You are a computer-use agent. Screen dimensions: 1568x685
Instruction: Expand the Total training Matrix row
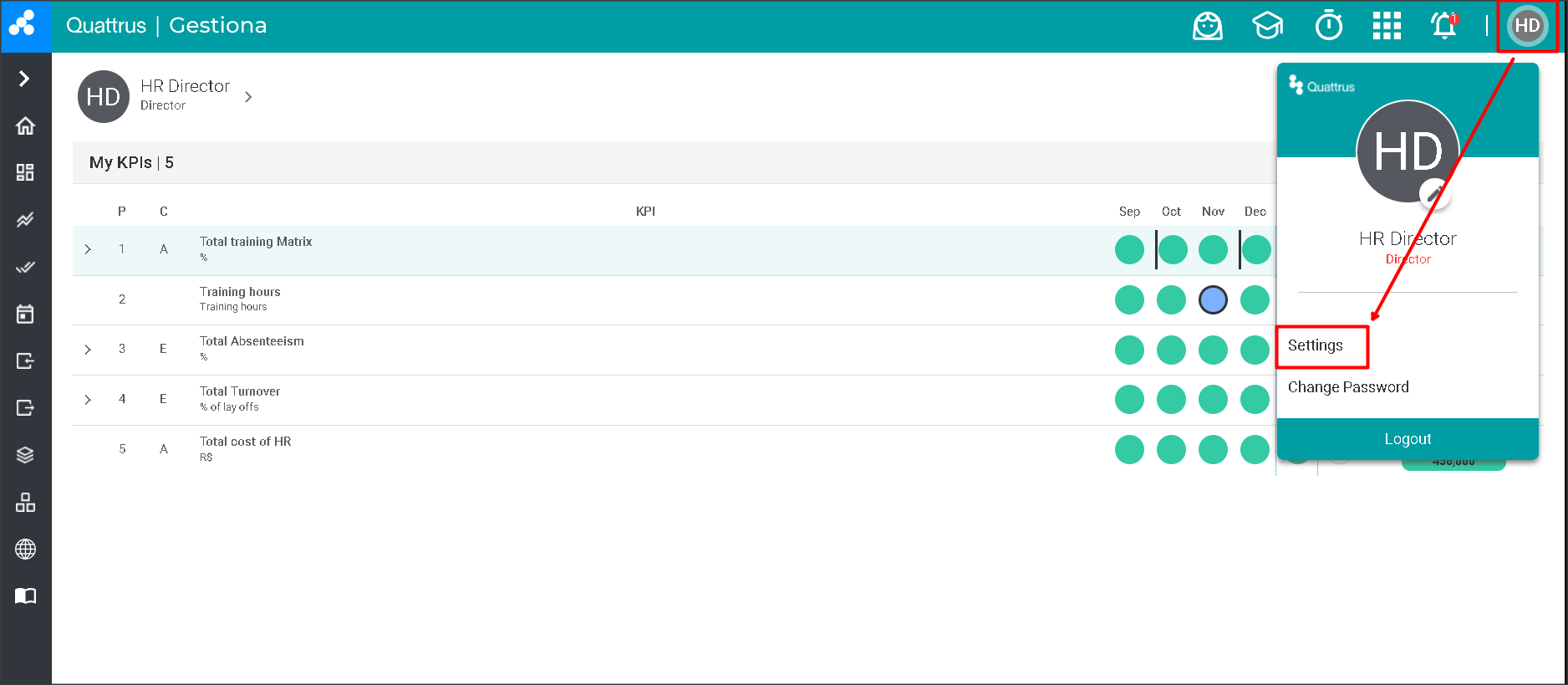(x=88, y=249)
